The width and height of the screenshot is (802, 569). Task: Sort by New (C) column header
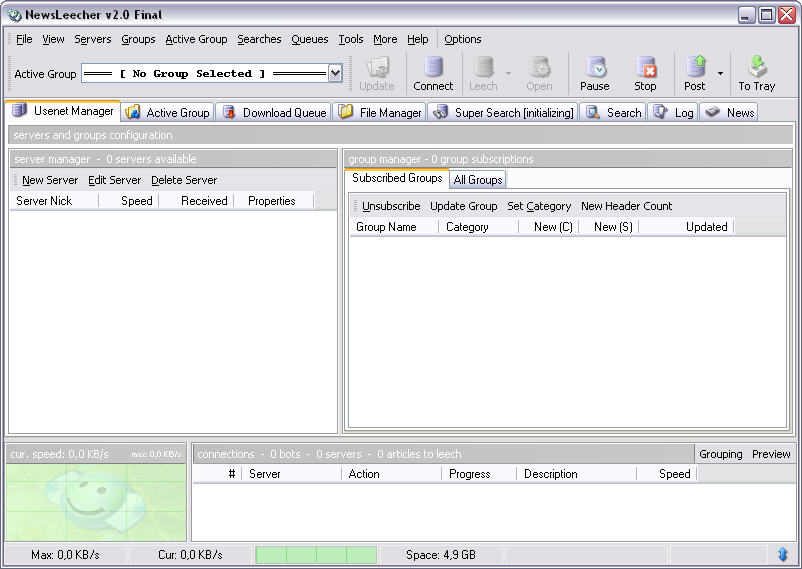[x=549, y=227]
